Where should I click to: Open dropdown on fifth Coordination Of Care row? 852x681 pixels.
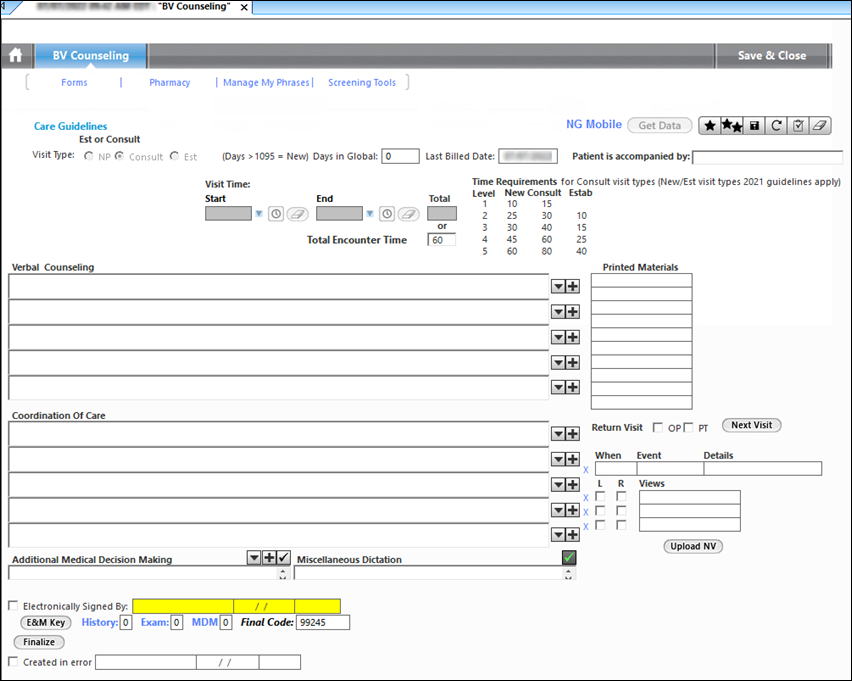[558, 535]
